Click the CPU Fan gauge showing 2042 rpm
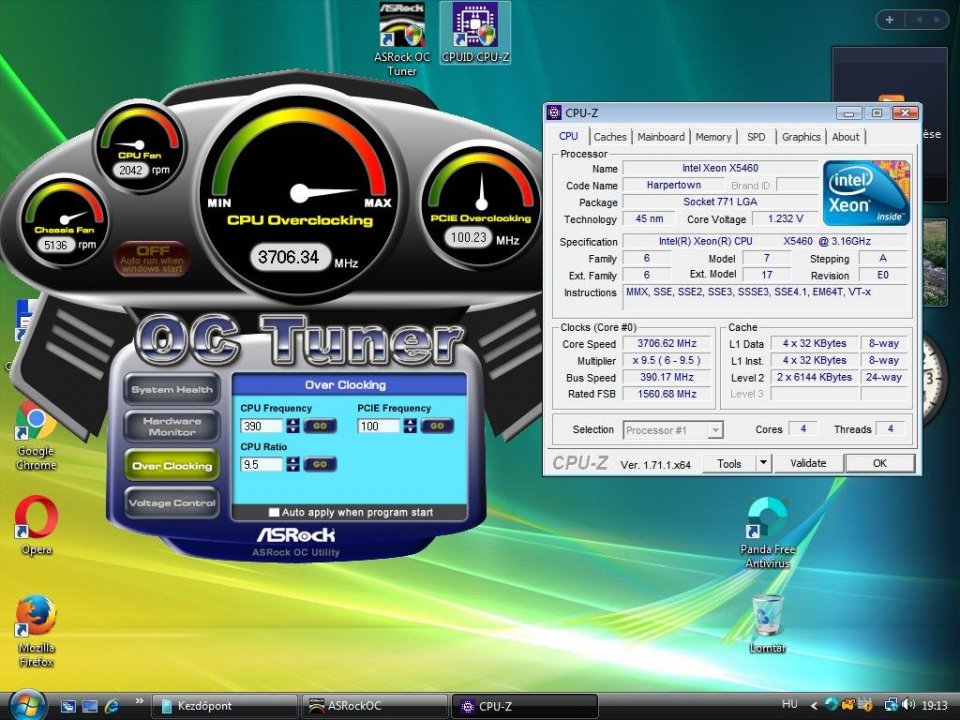Viewport: 960px width, 720px height. (140, 148)
